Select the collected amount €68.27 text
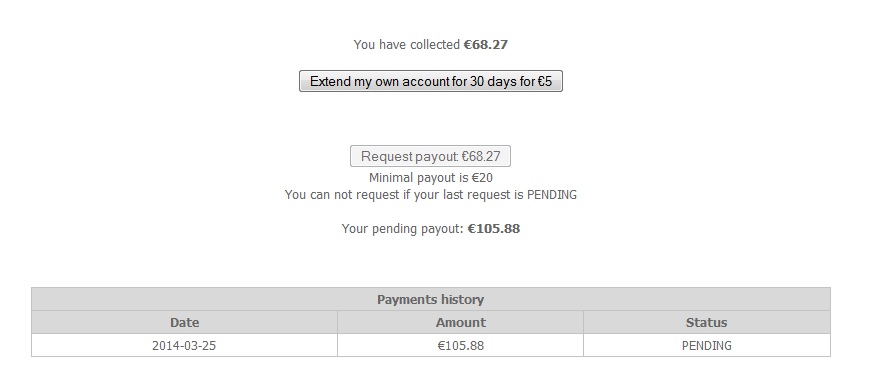873x380 pixels. point(486,45)
